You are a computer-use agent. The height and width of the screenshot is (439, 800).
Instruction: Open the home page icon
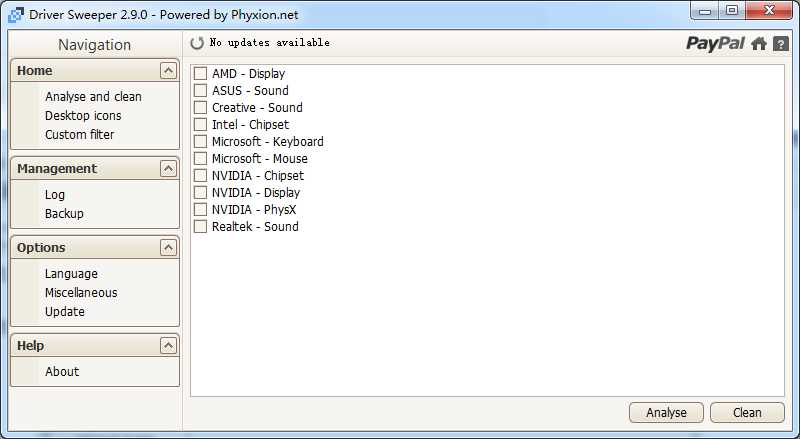[759, 43]
